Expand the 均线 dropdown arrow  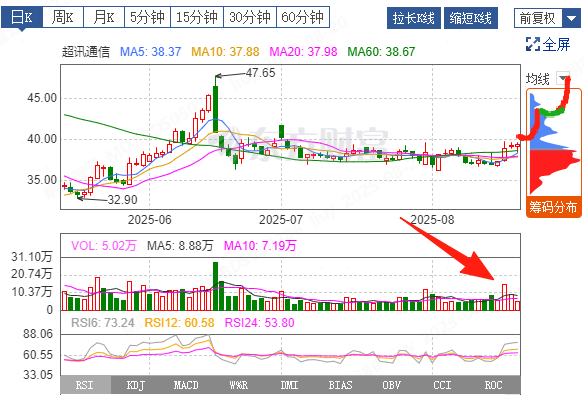point(562,78)
